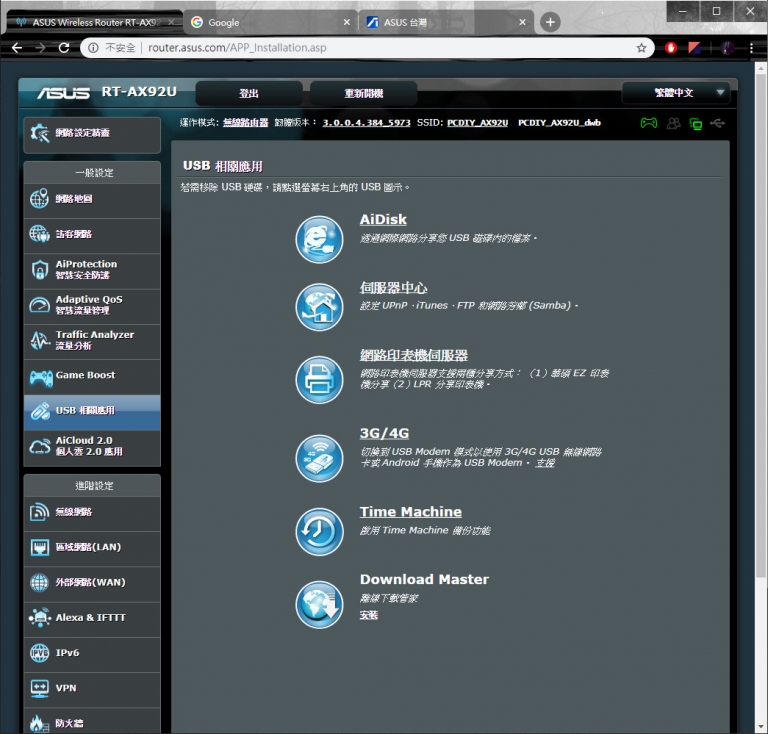Screen dimensions: 768x734
Task: Open the Servers Center house icon
Action: tap(319, 307)
